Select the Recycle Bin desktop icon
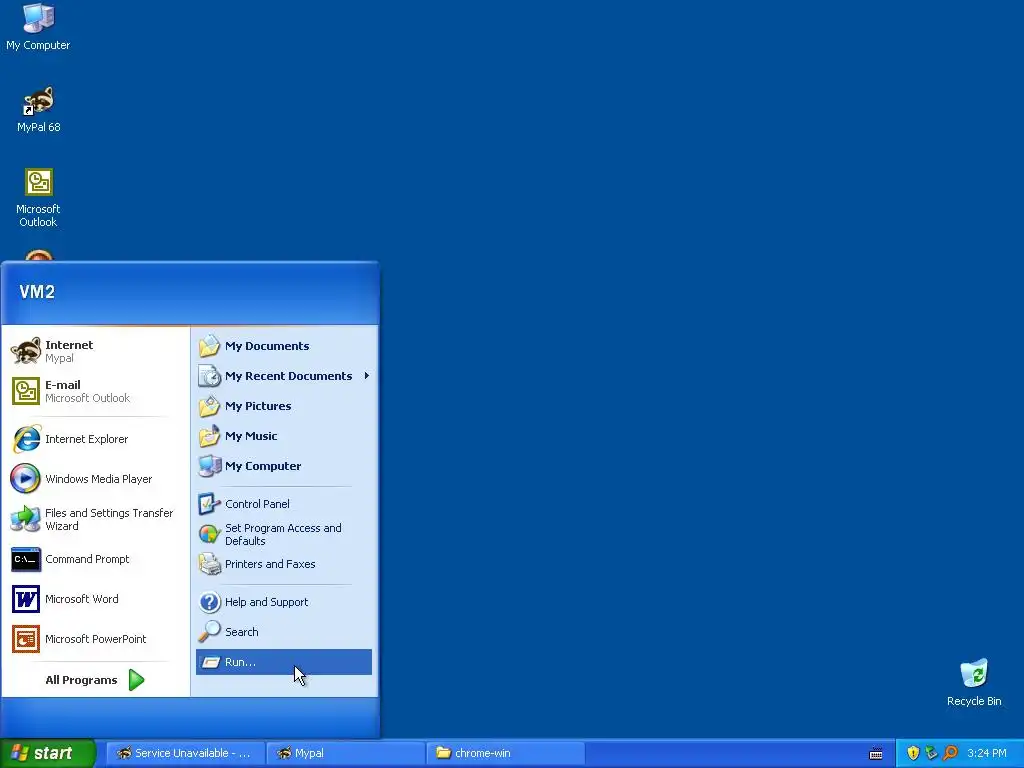This screenshot has height=768, width=1024. [x=974, y=683]
